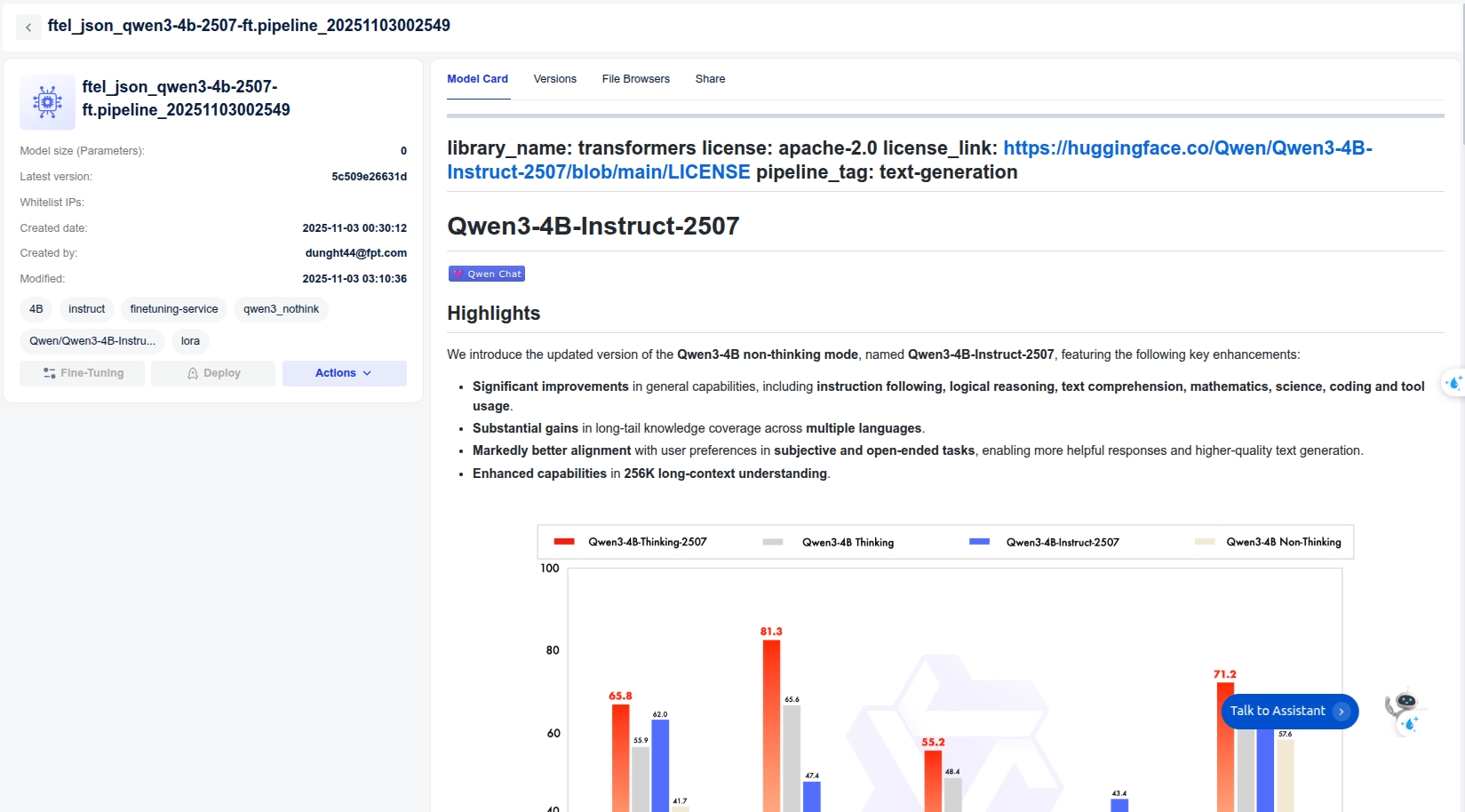Click the model chip icon thumbnail
Viewport: 1465px width, 812px height.
point(47,102)
